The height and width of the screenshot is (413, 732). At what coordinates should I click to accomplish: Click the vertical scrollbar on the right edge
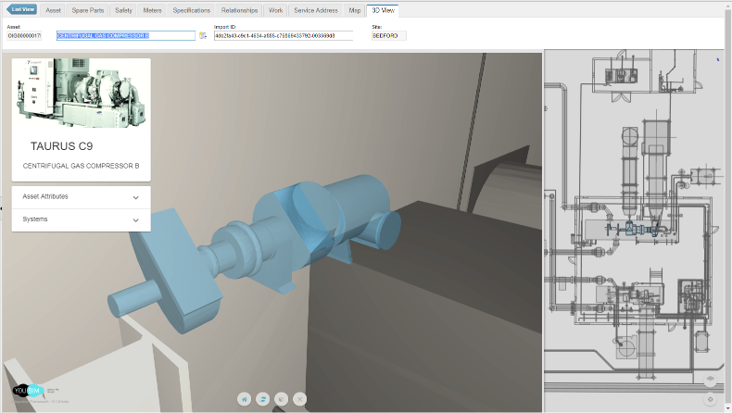click(x=728, y=205)
